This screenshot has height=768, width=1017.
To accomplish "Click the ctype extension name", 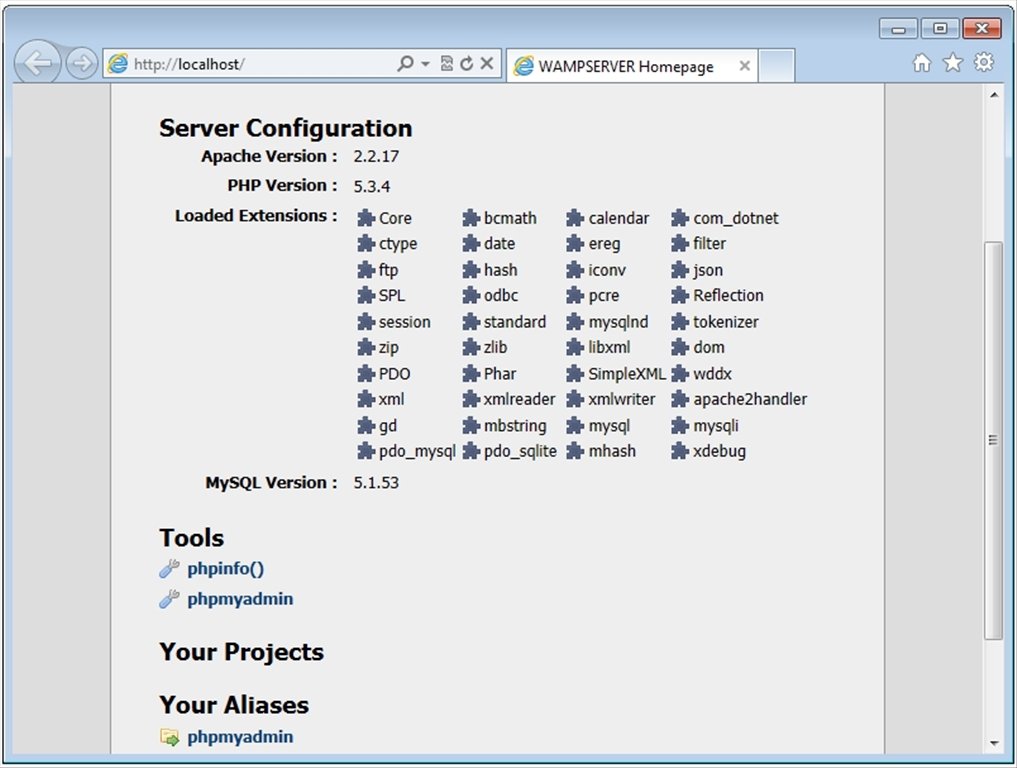I will [398, 244].
